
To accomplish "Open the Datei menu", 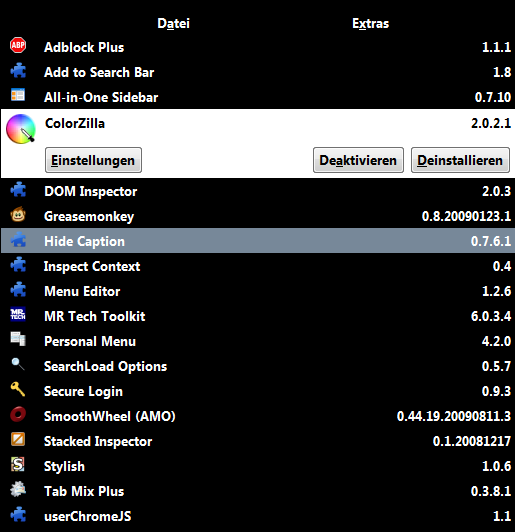I will pyautogui.click(x=173, y=23).
